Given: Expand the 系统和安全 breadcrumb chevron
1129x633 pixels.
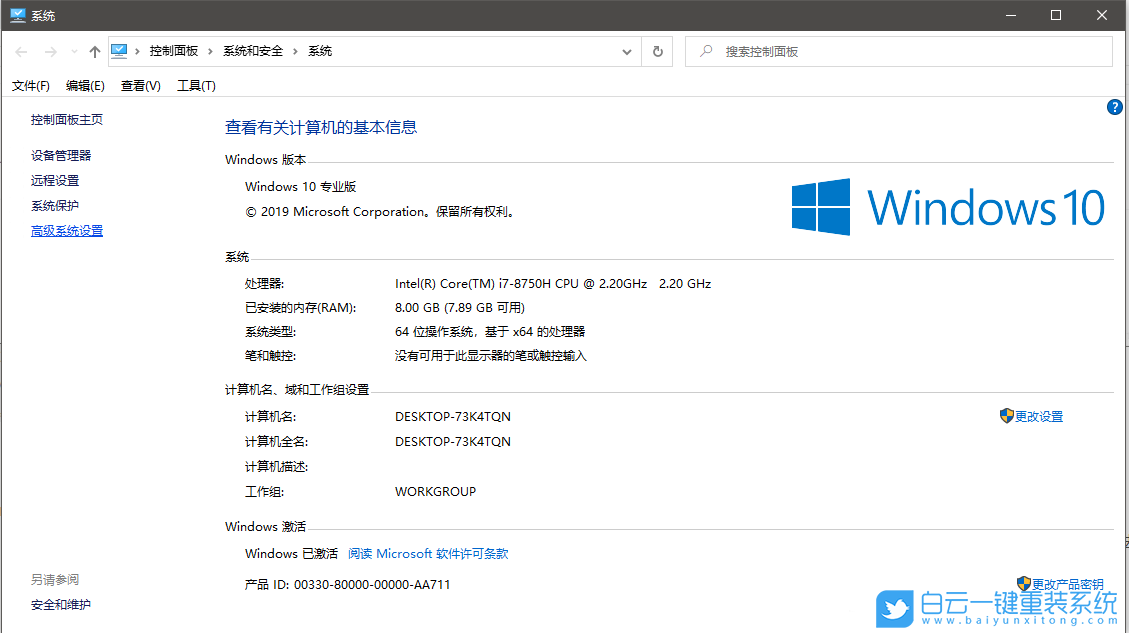Looking at the screenshot, I should pyautogui.click(x=293, y=50).
